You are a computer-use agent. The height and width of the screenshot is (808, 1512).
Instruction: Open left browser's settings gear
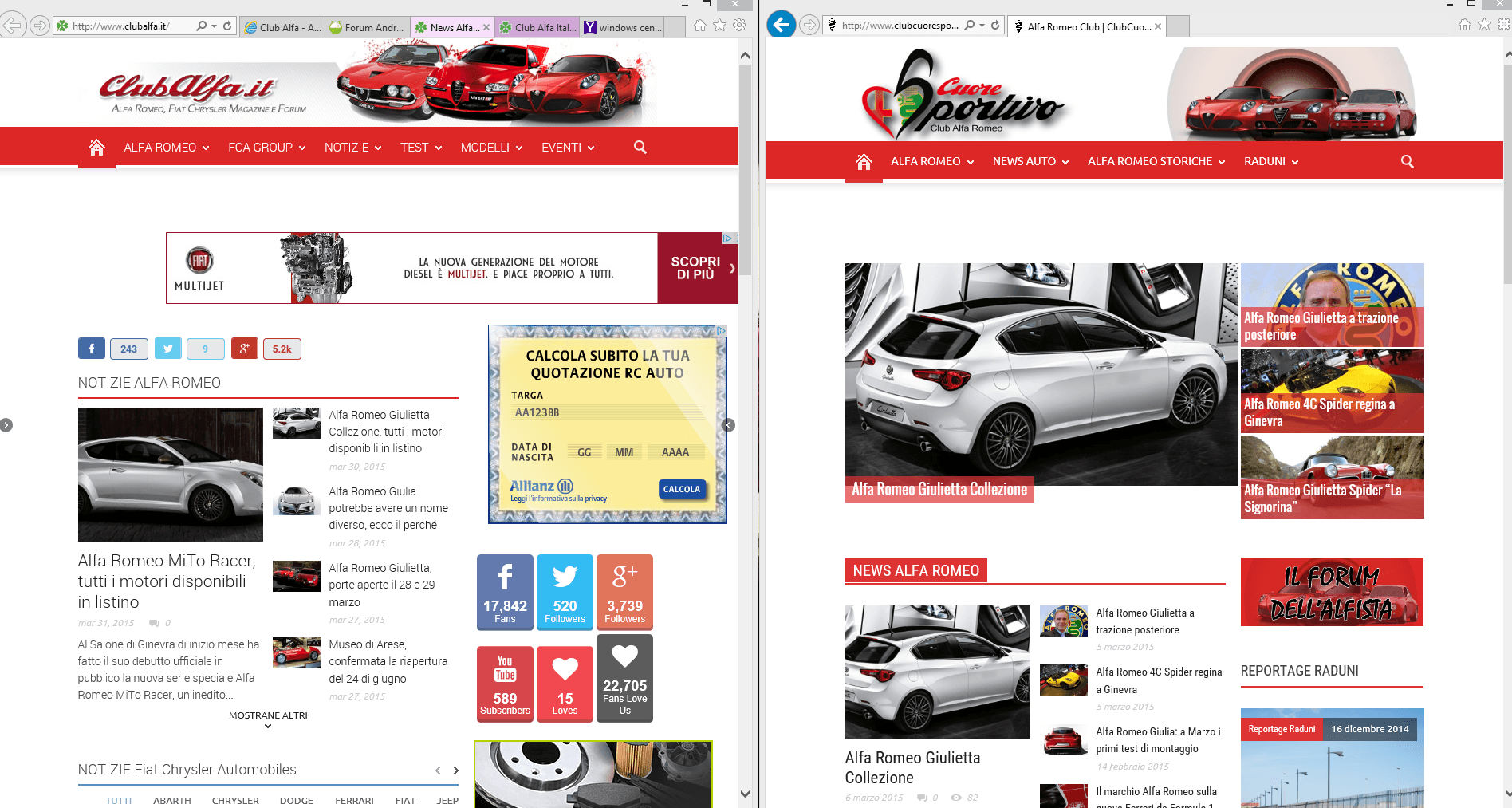click(x=739, y=26)
